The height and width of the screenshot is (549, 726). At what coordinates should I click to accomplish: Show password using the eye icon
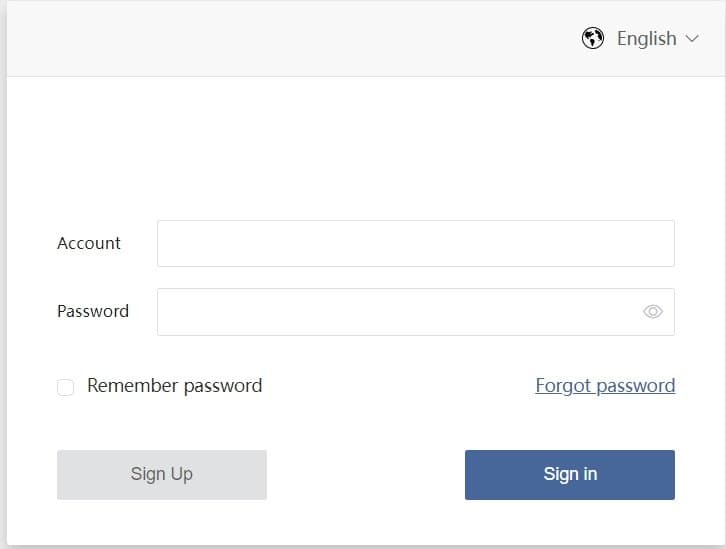(x=653, y=312)
